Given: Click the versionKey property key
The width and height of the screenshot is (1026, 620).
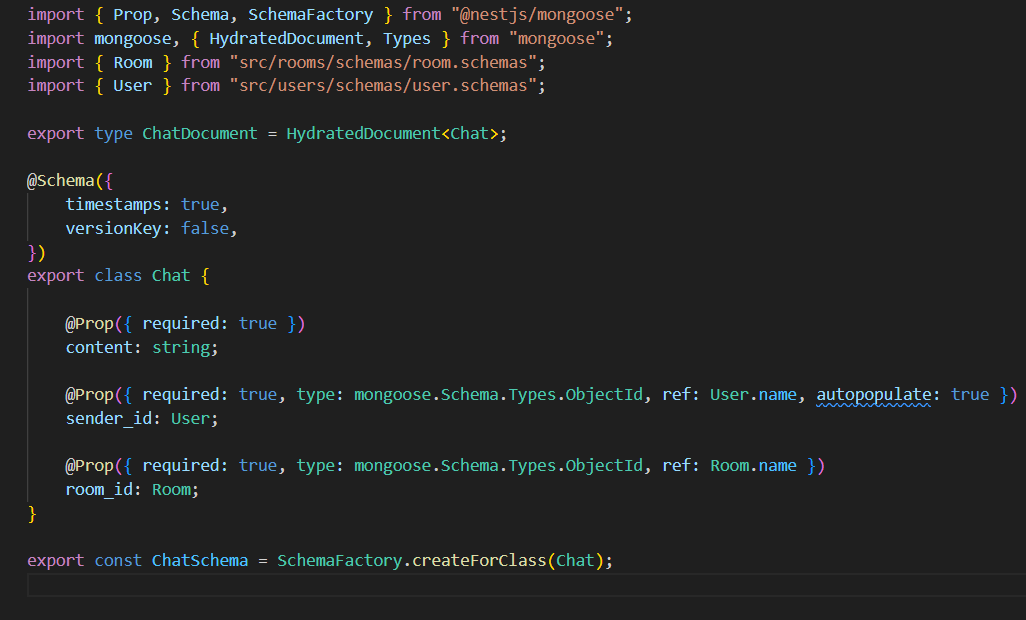Looking at the screenshot, I should pyautogui.click(x=113, y=228).
